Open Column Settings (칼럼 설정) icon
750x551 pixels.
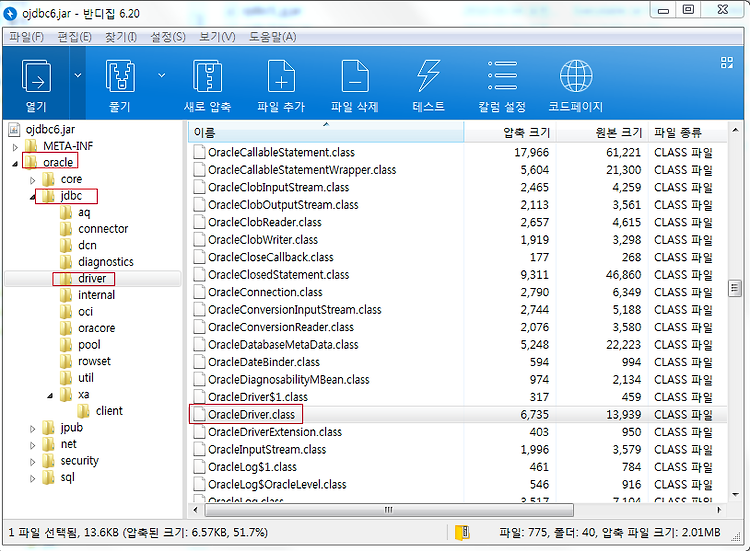(502, 76)
